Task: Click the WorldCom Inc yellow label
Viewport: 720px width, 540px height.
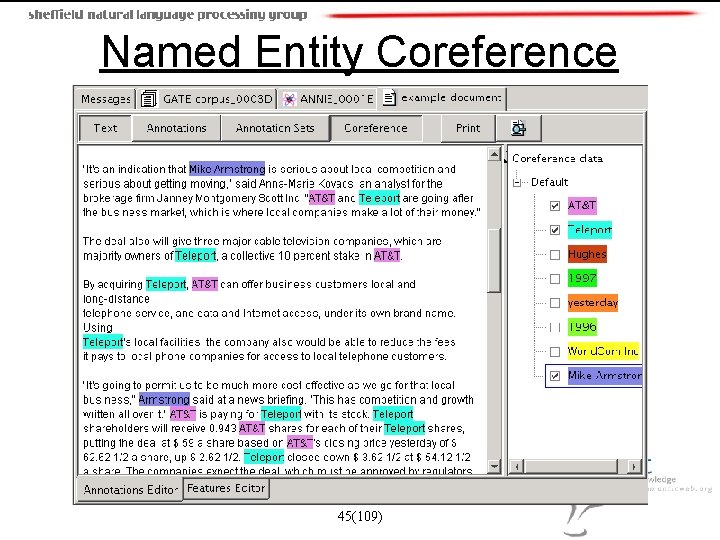Action: [603, 351]
